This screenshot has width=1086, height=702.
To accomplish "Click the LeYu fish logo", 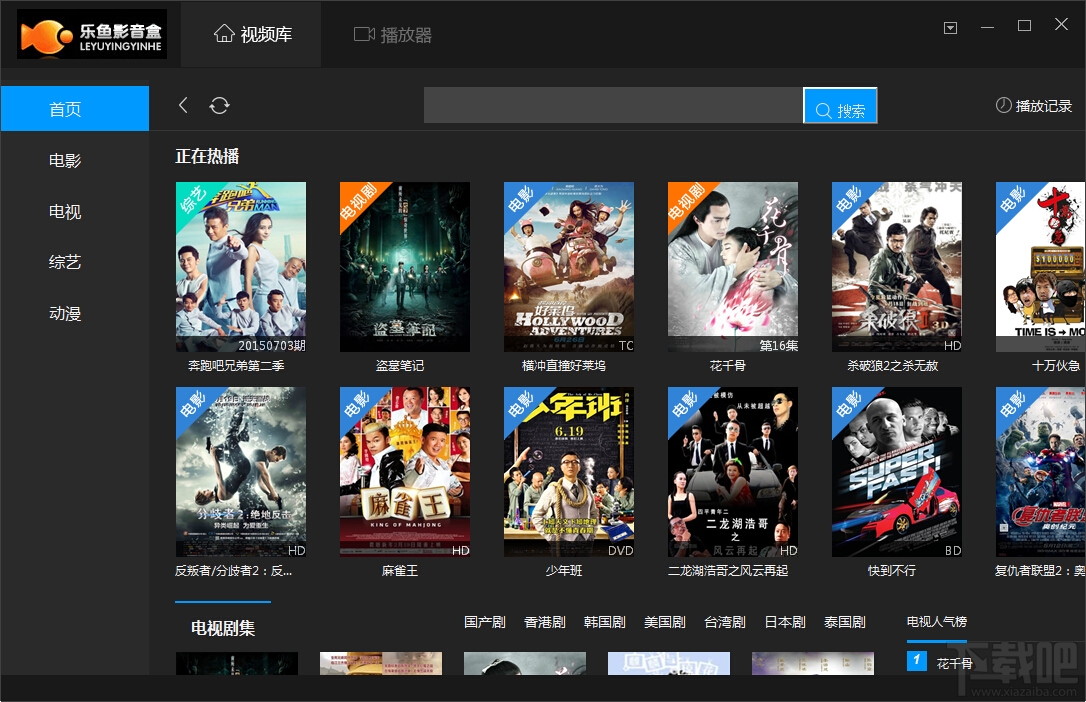I will coord(91,34).
